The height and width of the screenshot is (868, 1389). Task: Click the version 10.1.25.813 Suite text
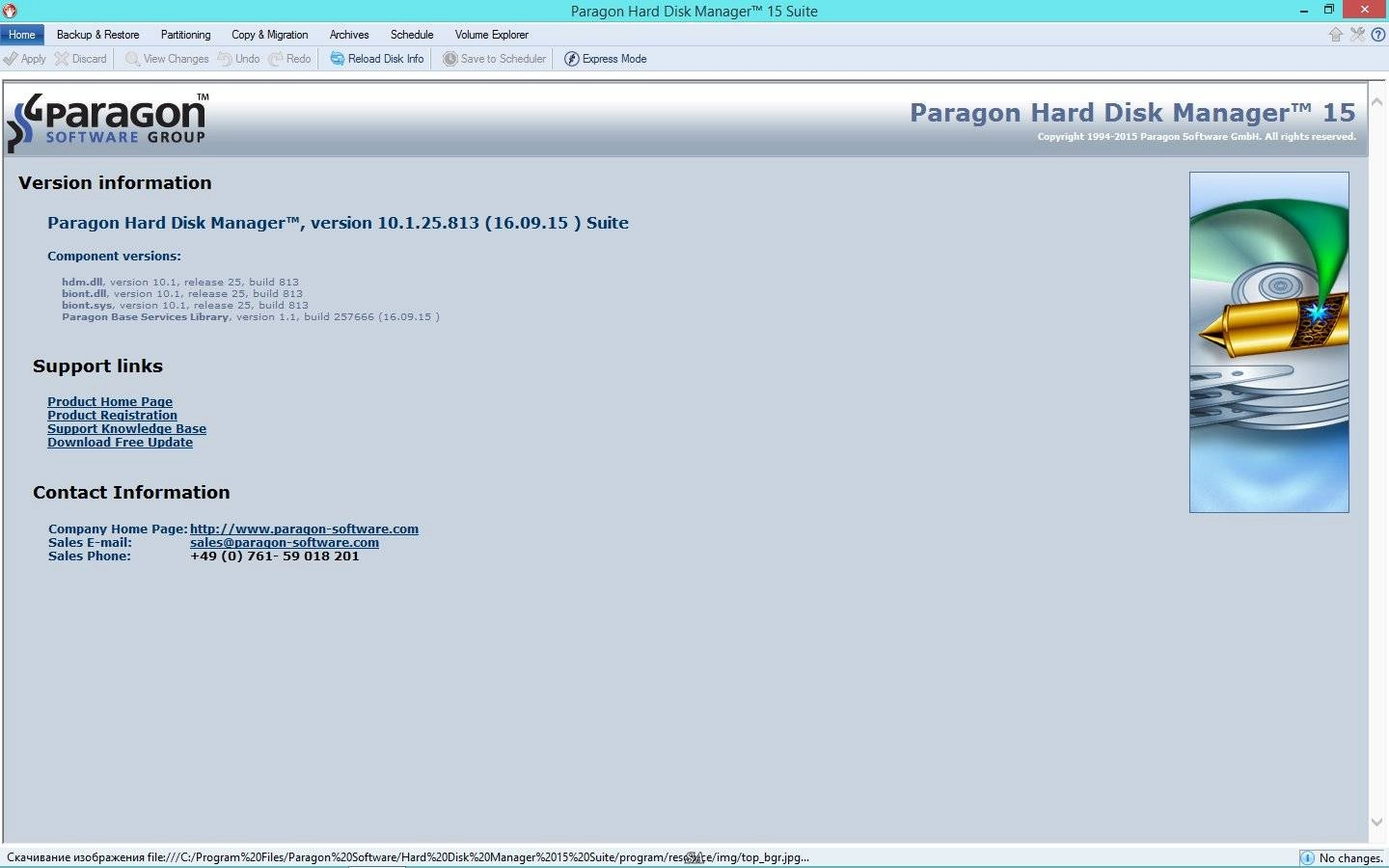[338, 223]
